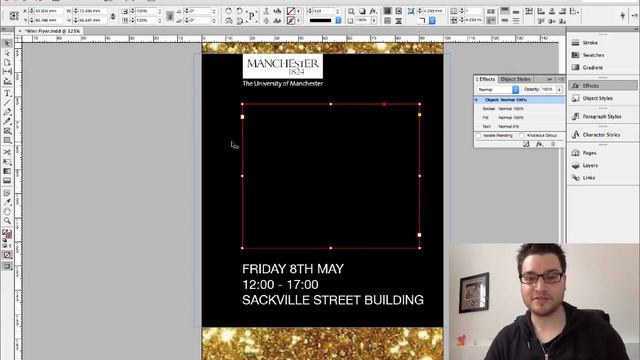Select the Gradient Swatch tool
640x360 pixels.
pyautogui.click(x=7, y=171)
